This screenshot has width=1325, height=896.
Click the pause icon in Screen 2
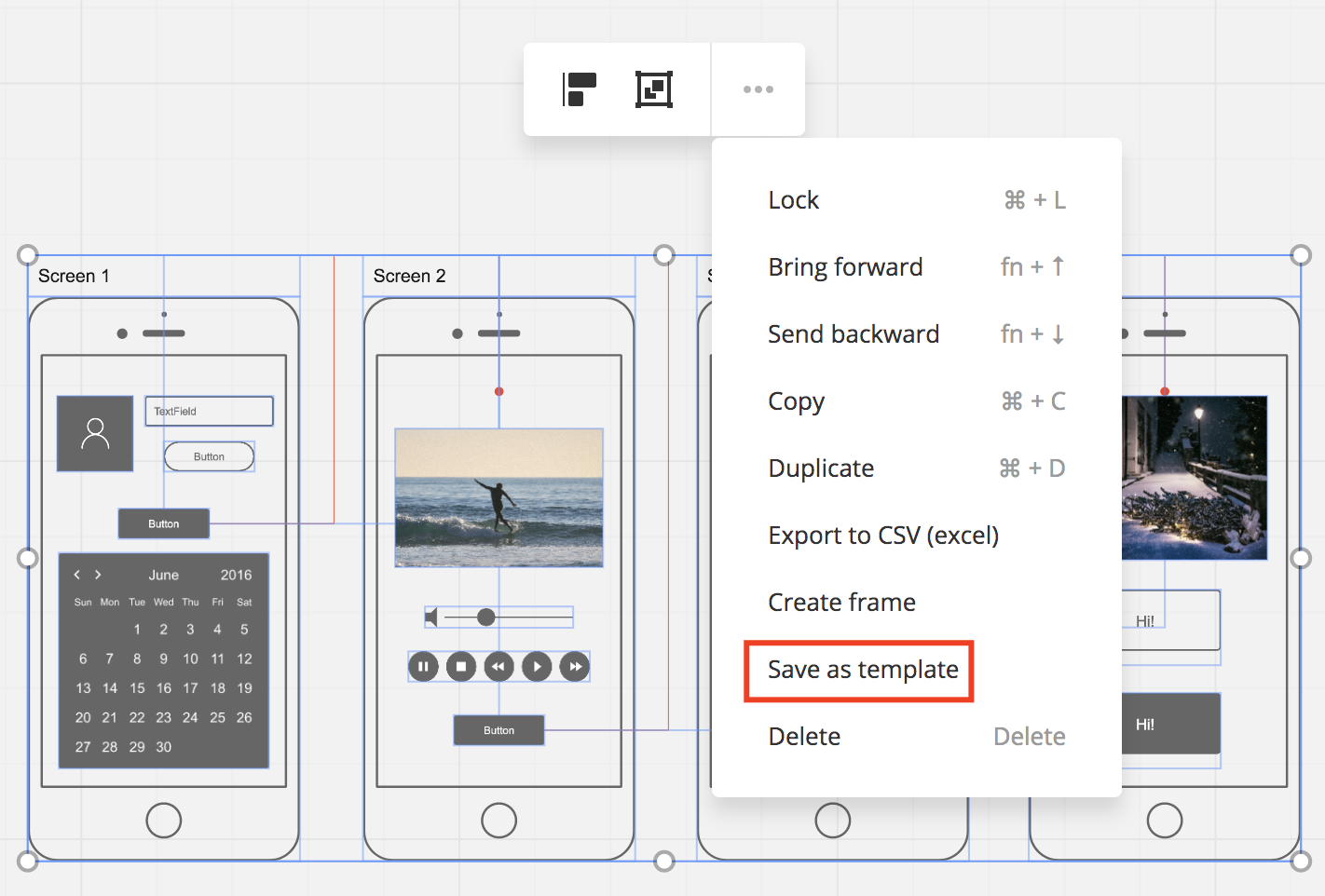(423, 667)
